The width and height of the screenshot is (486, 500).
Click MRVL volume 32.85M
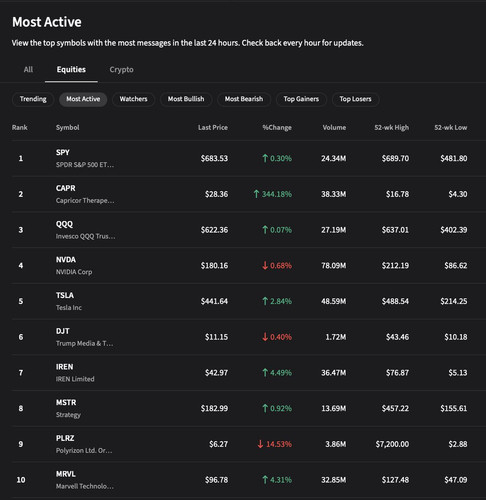coord(334,480)
